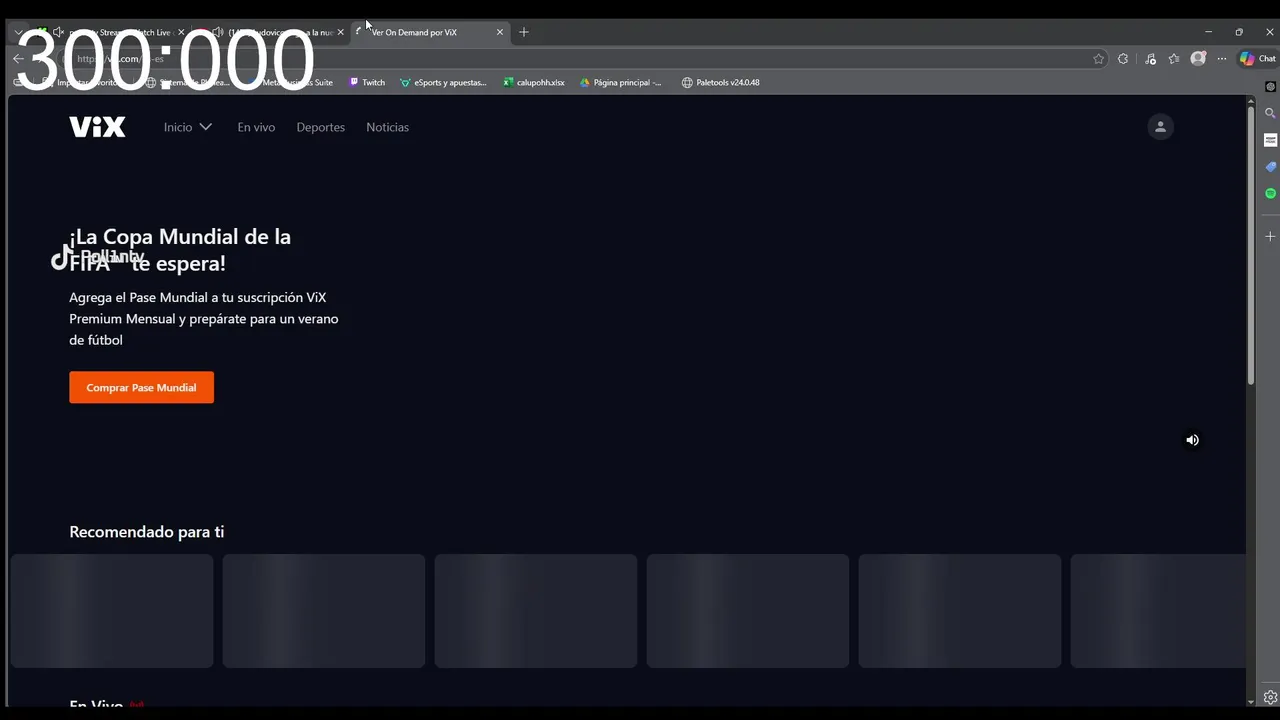Select the third Recomendado para ti card
Viewport: 1280px width, 720px height.
536,611
